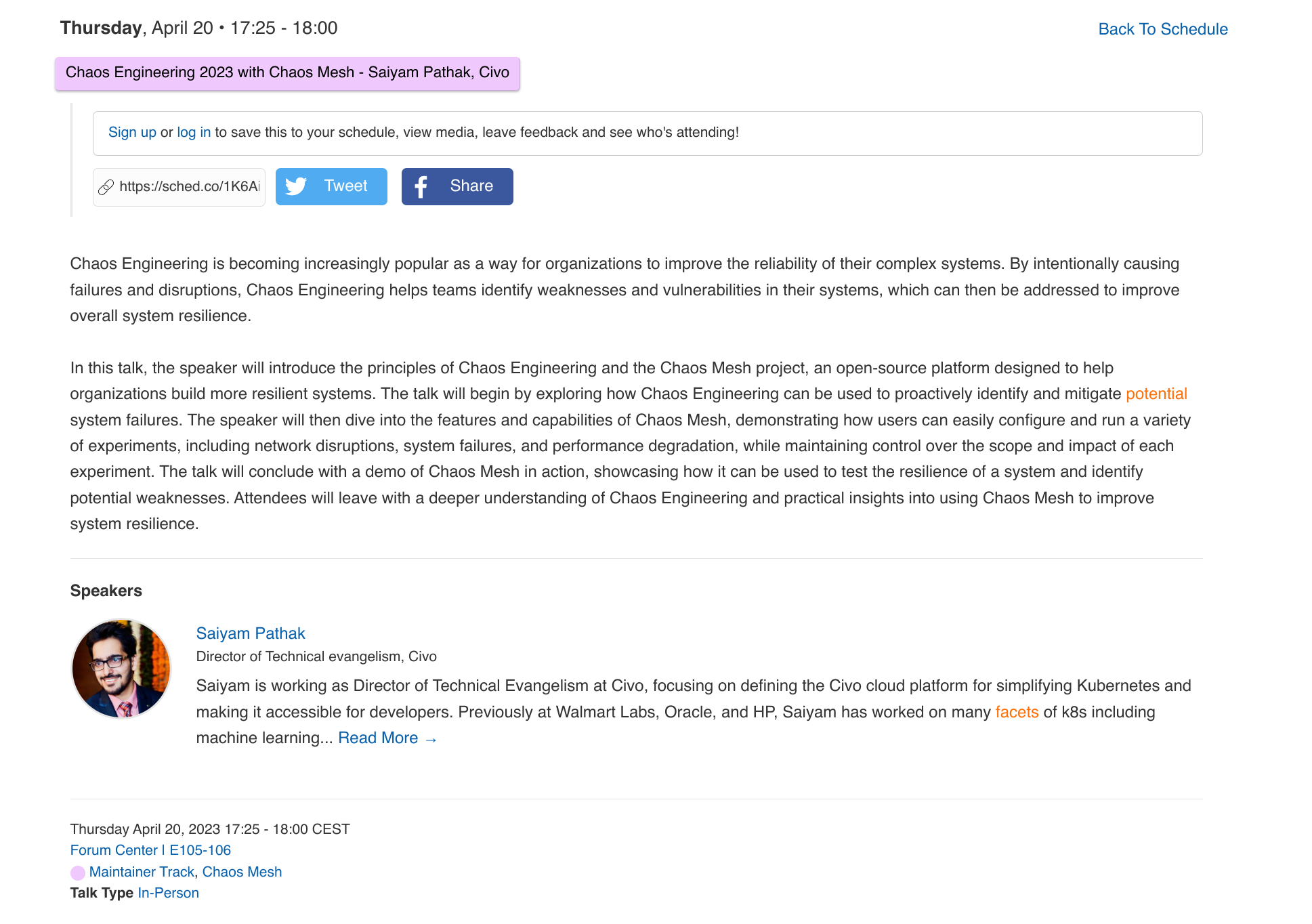Click the Facebook f logo icon
The image size is (1312, 924).
[x=421, y=186]
